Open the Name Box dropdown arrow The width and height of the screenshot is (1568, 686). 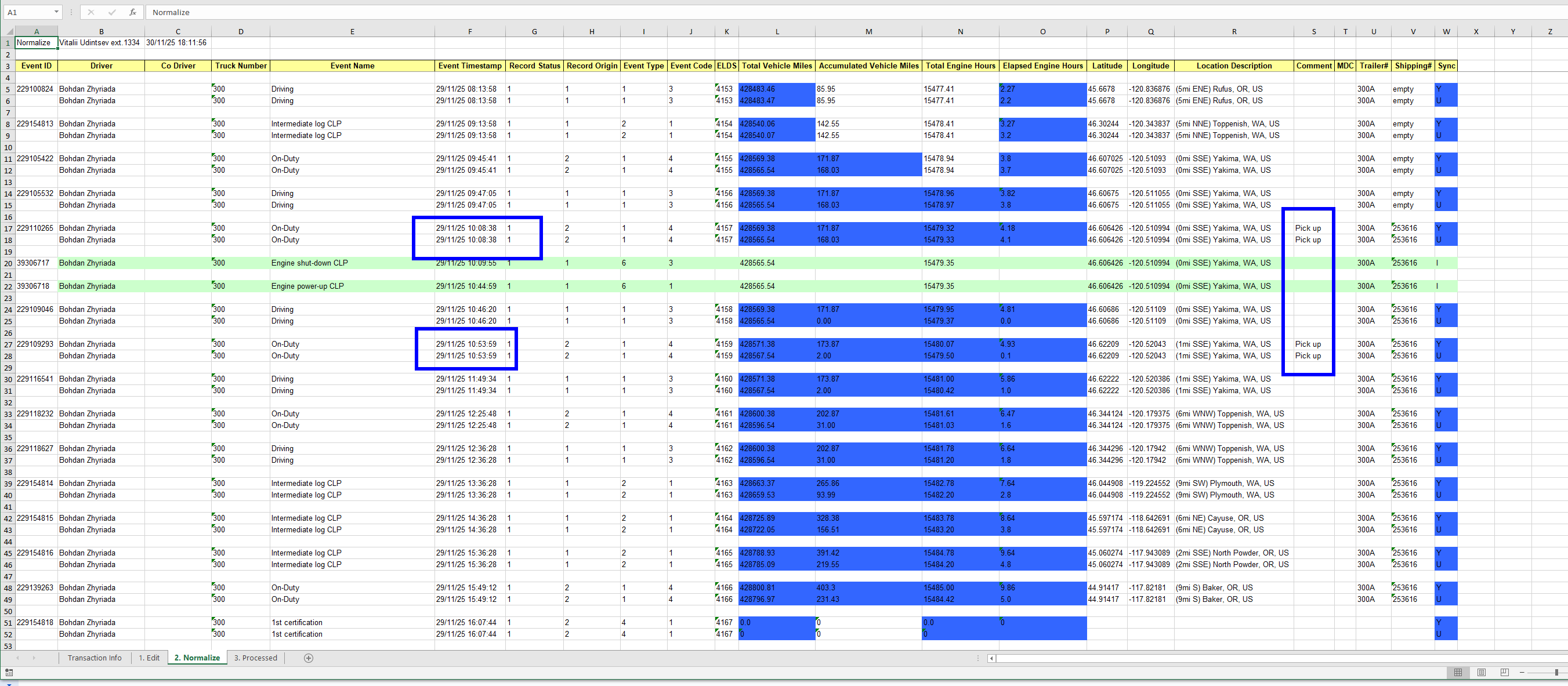click(x=56, y=12)
